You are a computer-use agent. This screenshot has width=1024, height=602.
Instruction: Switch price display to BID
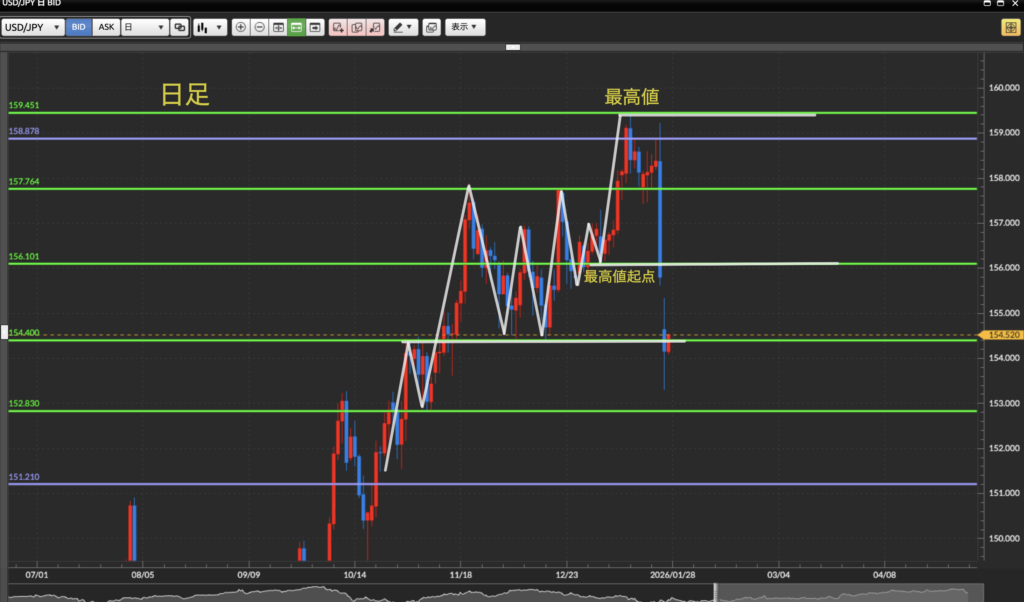[79, 28]
